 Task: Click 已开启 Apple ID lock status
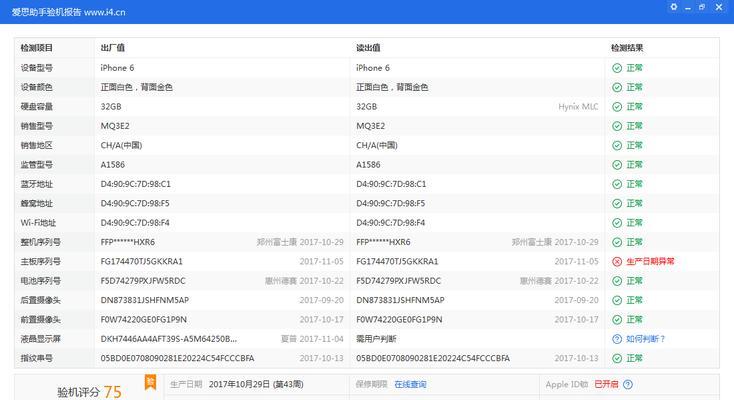[x=606, y=384]
